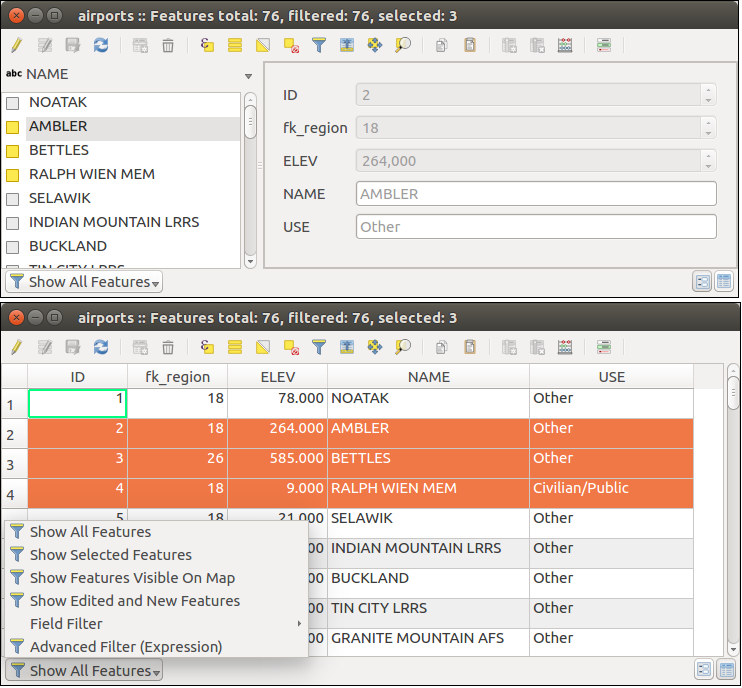Choose Show Selected Features from filter menu
742x688 pixels.
(x=110, y=555)
